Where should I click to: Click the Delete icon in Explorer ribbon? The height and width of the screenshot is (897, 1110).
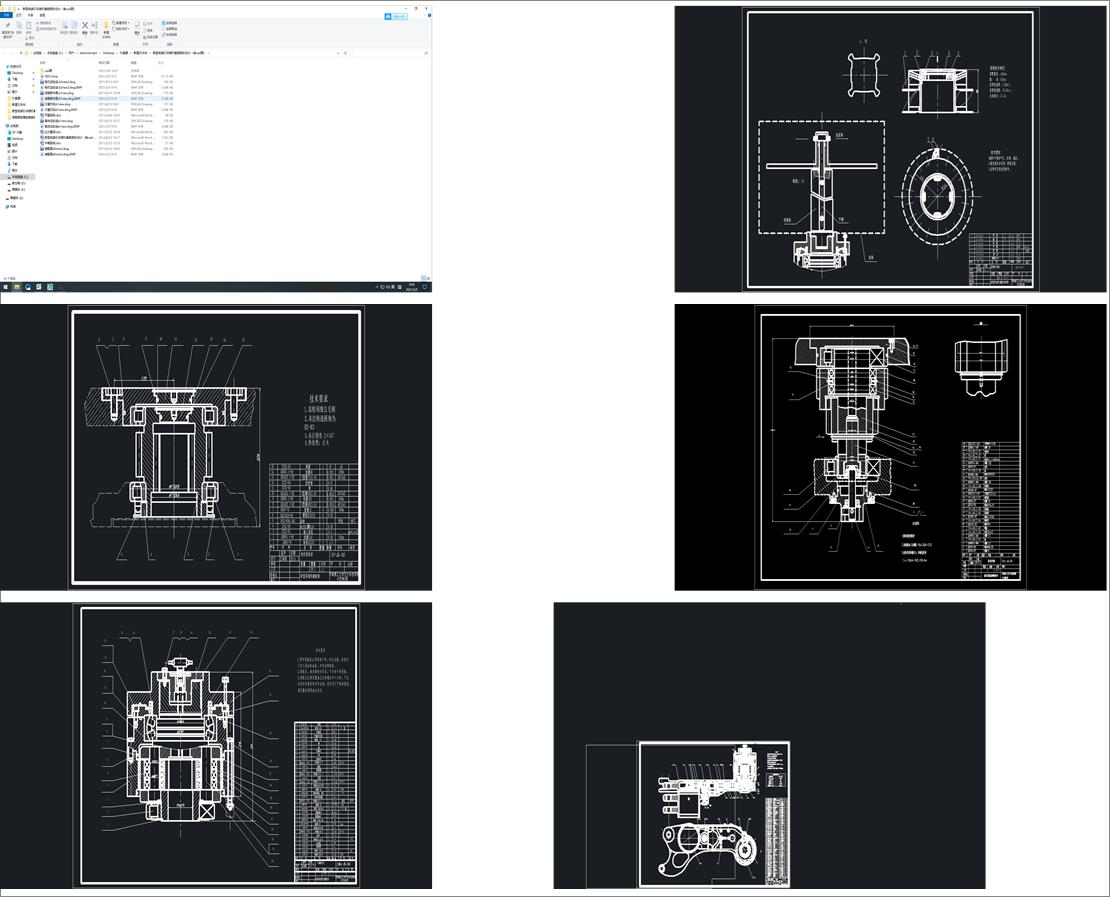[84, 27]
